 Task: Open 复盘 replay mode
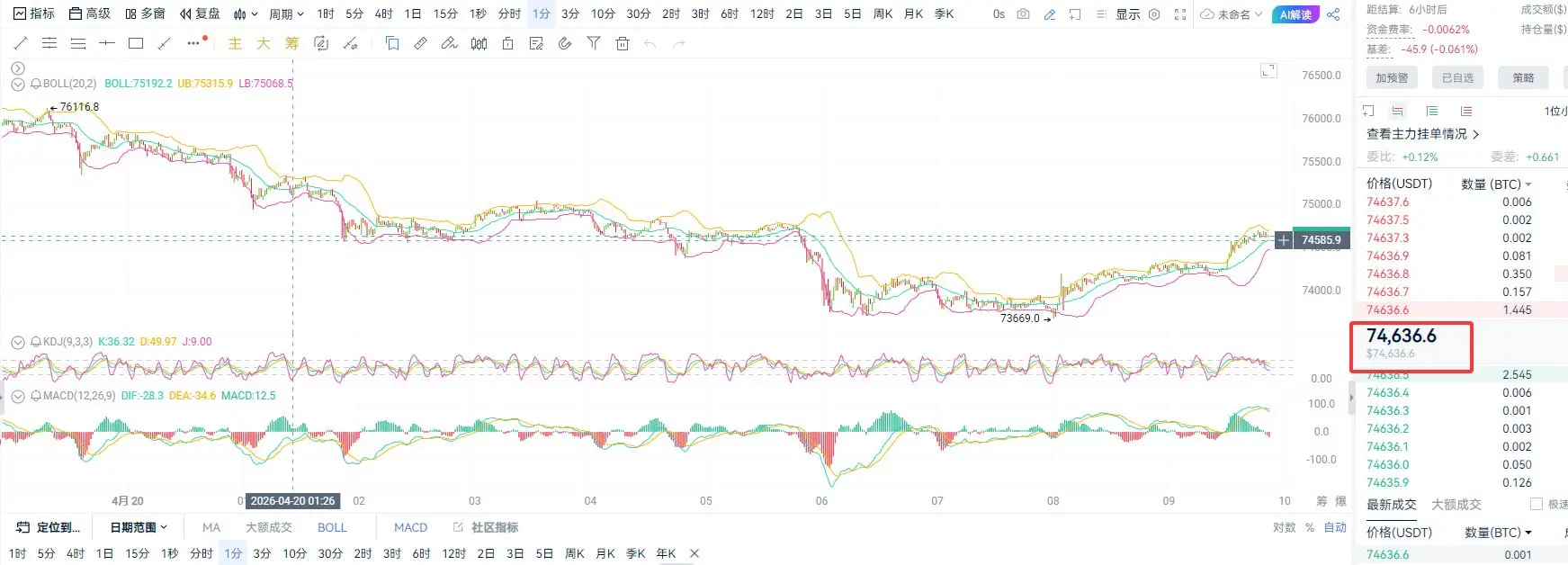tap(200, 14)
